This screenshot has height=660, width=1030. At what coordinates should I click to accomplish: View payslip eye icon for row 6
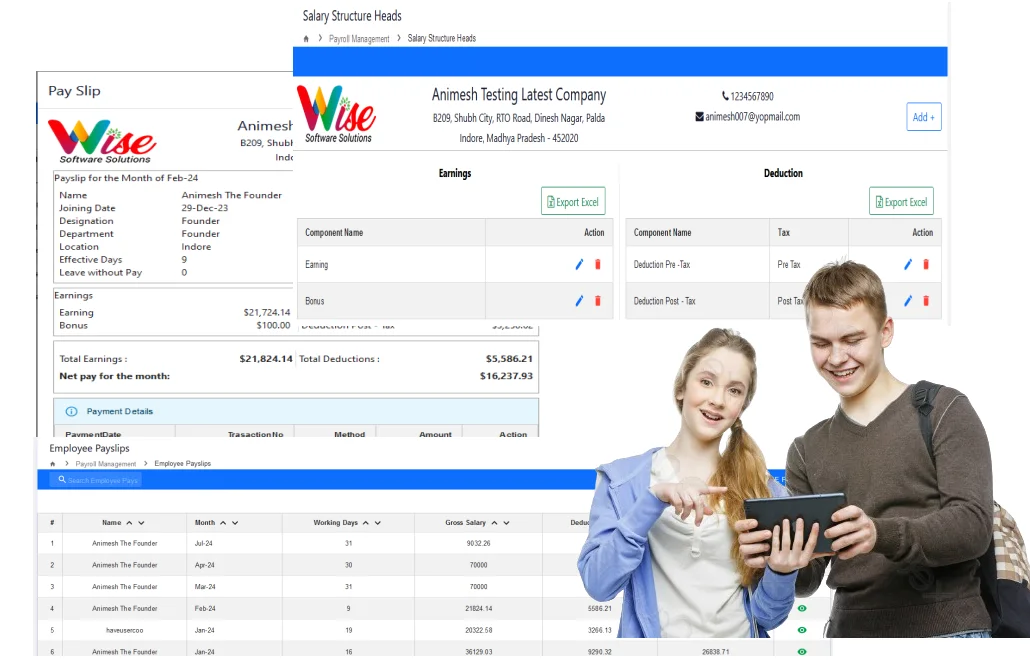pos(801,652)
